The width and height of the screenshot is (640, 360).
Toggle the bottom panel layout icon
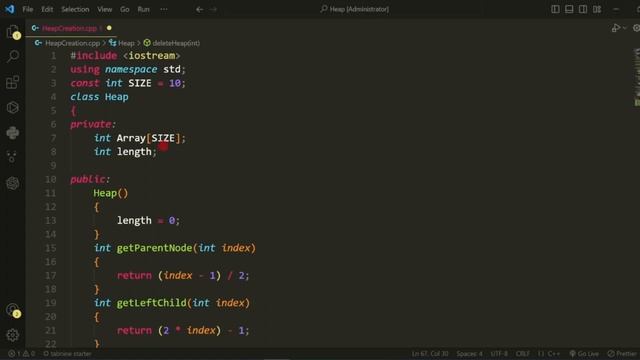569,9
